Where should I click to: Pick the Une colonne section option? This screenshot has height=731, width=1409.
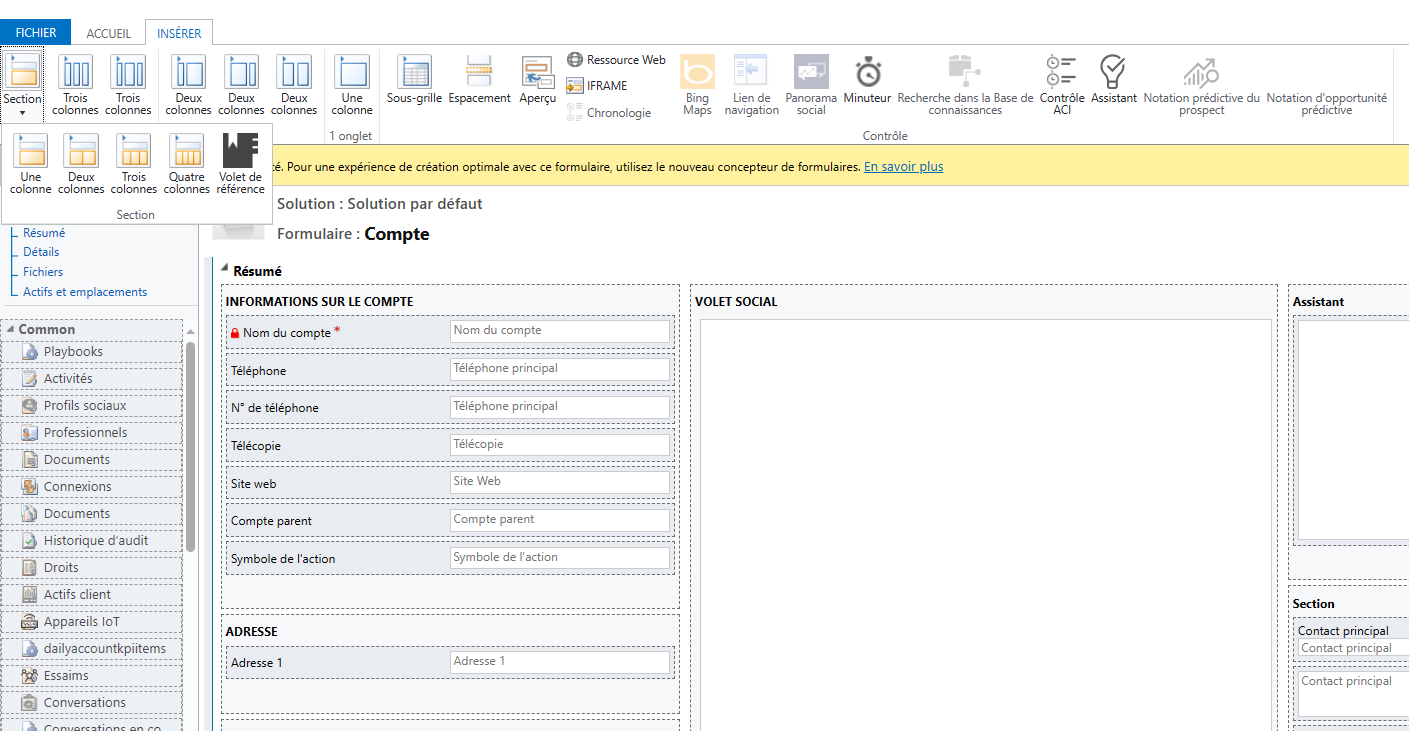(31, 164)
